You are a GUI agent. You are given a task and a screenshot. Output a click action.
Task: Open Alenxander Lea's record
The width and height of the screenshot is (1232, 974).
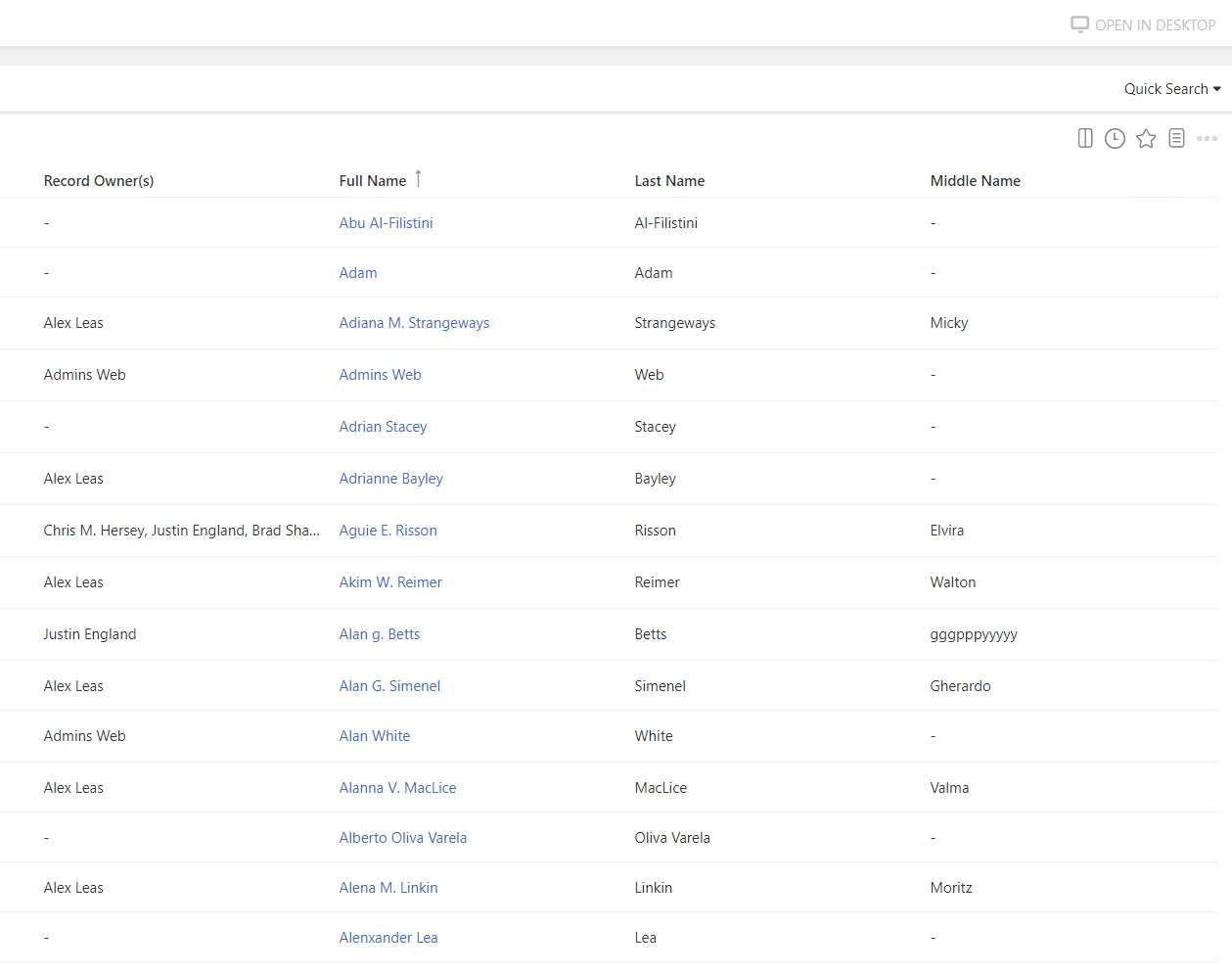coord(388,938)
